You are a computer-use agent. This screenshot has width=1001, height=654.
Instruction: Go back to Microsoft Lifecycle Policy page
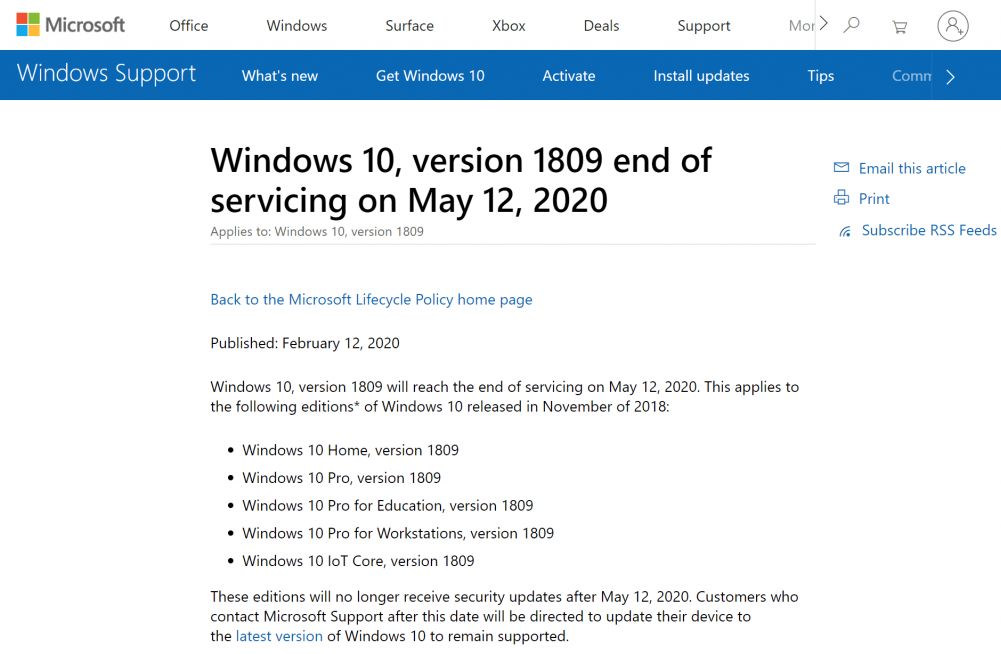click(371, 299)
